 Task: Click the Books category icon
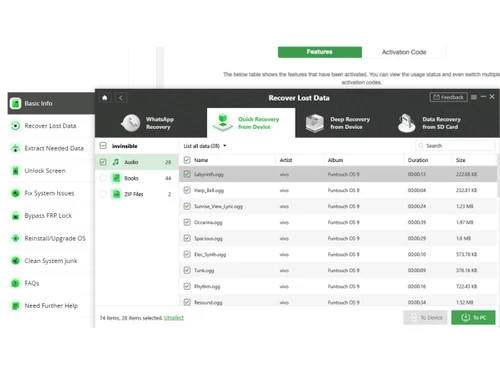tap(116, 178)
